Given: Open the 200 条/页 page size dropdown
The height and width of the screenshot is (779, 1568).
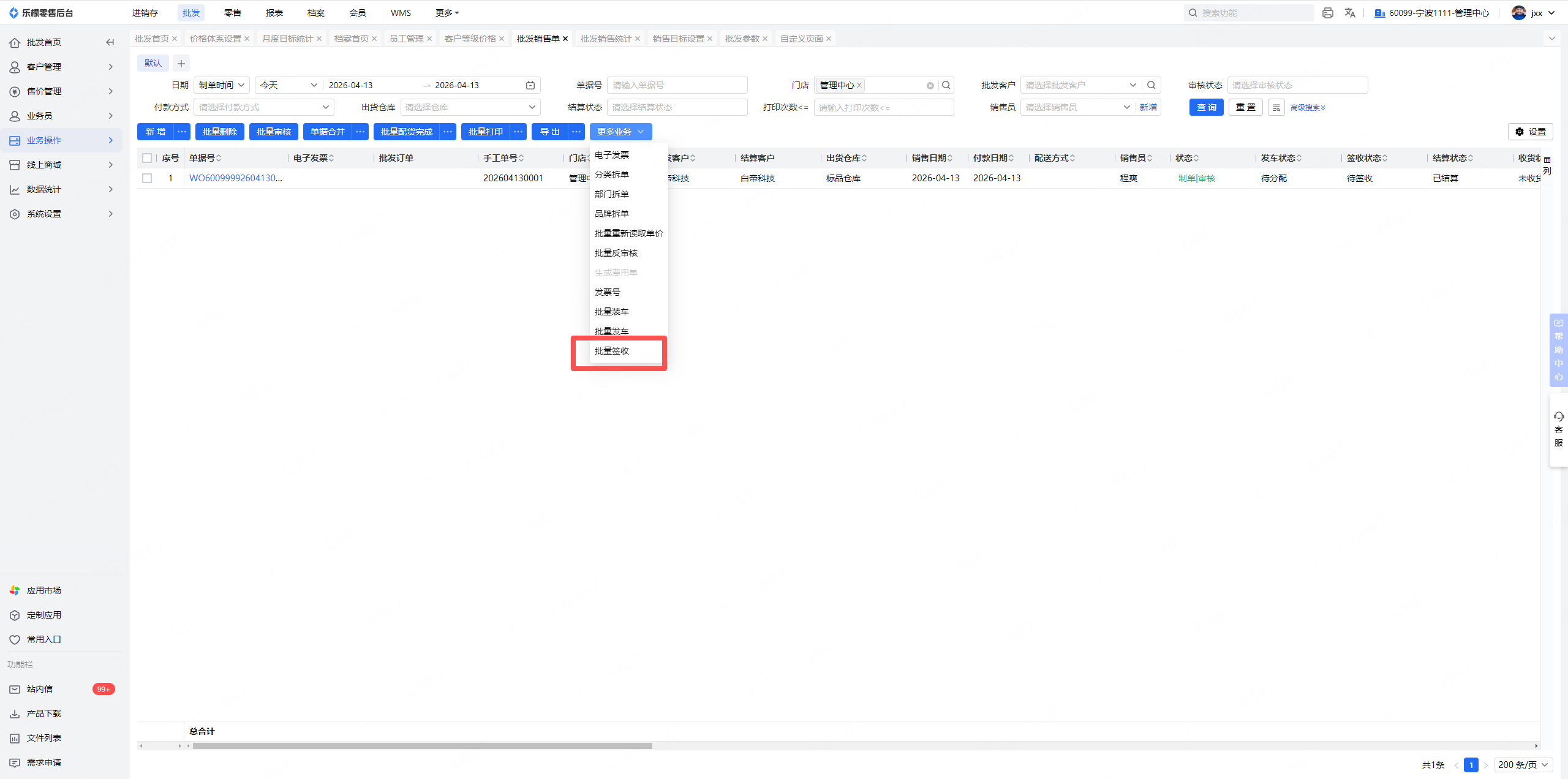Looking at the screenshot, I should (1523, 764).
